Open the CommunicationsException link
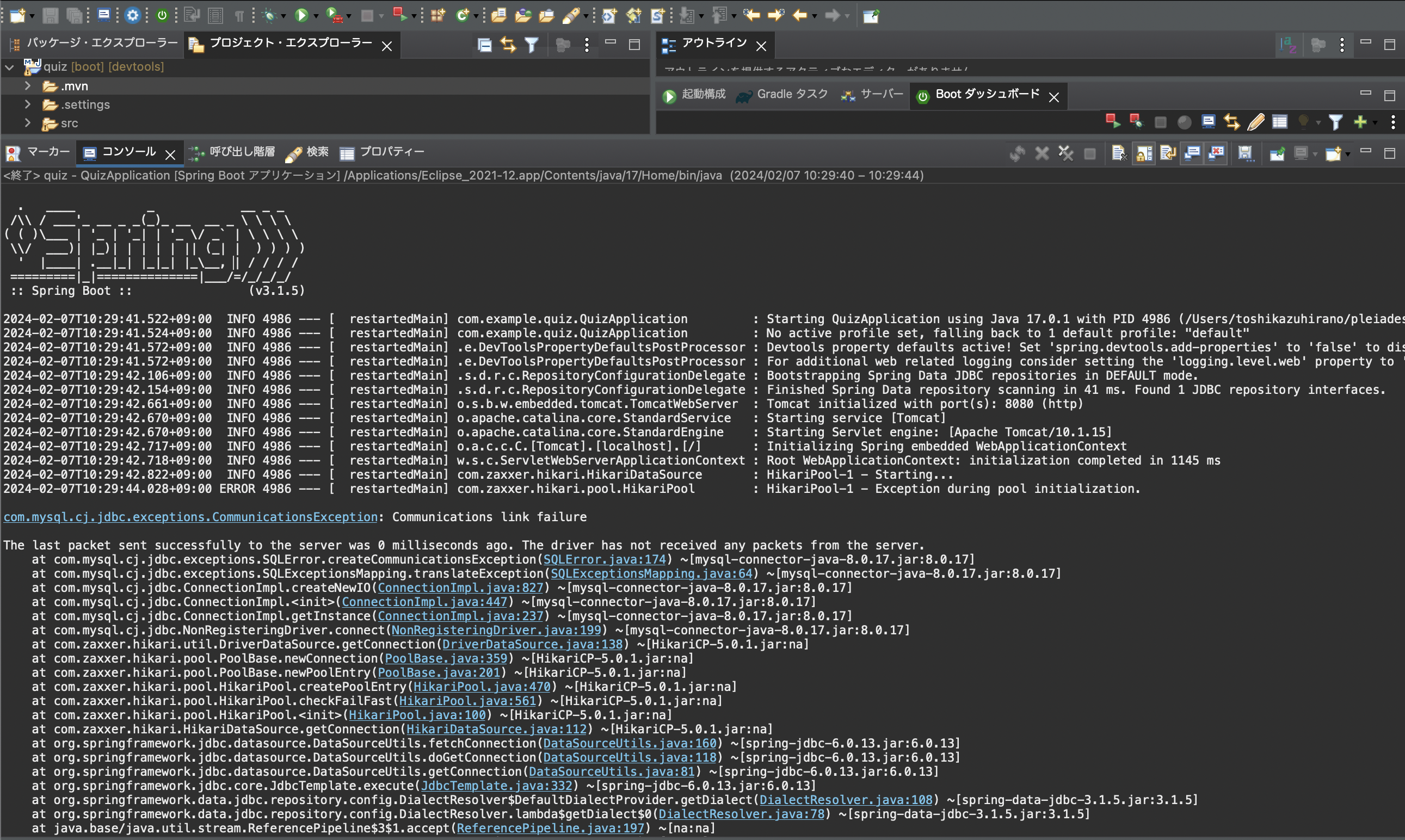Viewport: 1405px width, 840px height. click(190, 517)
